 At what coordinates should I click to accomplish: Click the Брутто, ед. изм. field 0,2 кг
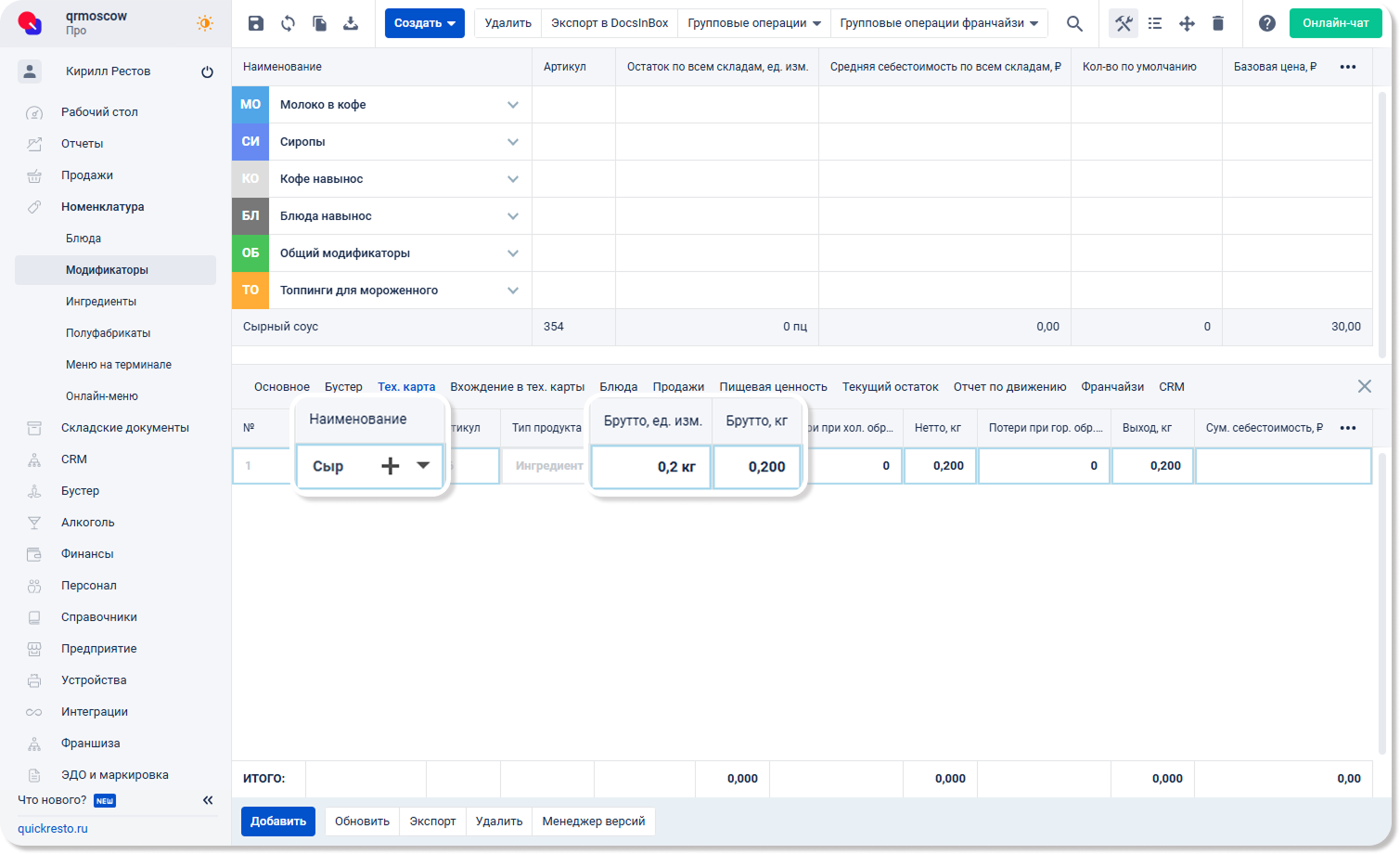point(651,467)
